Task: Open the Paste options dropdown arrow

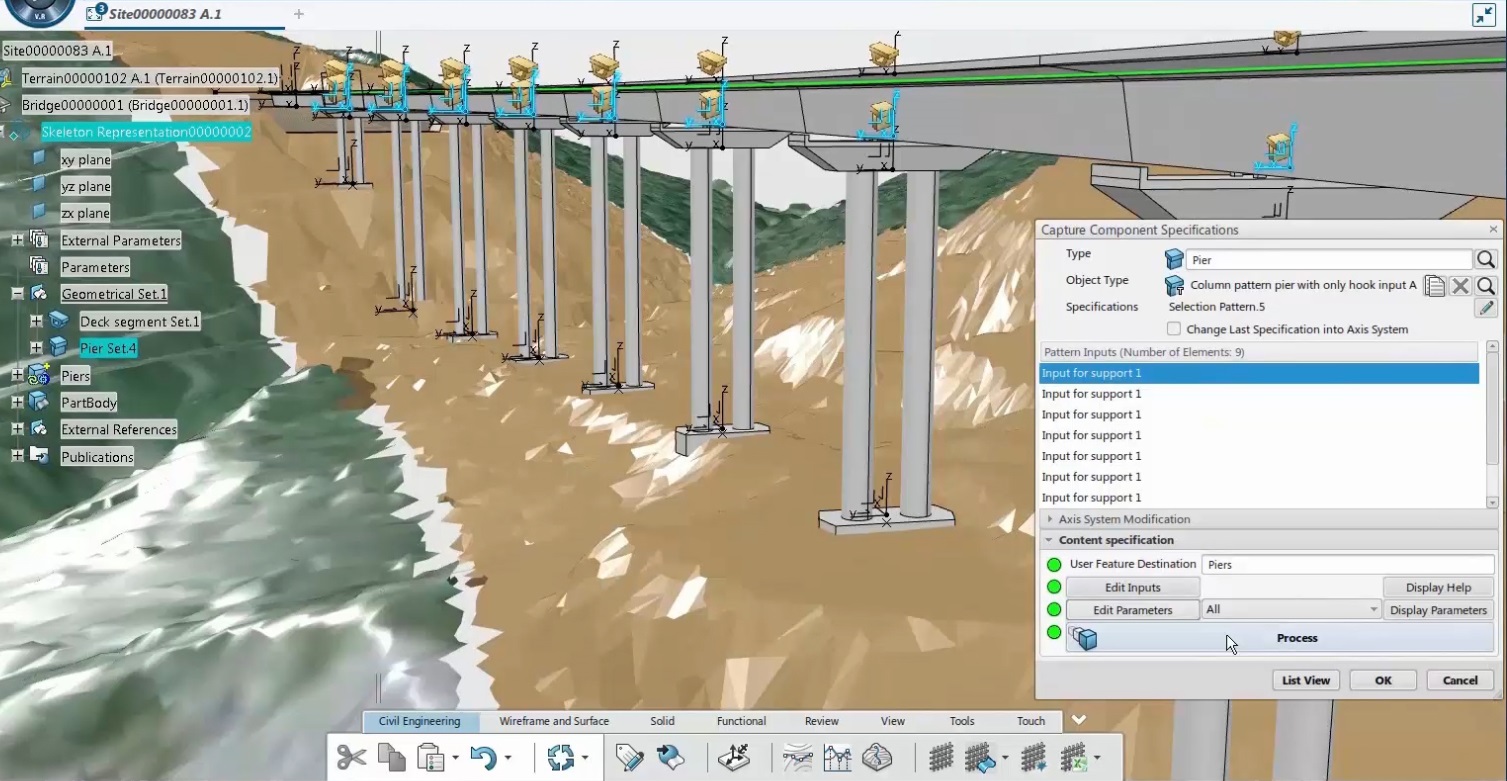Action: coord(455,758)
